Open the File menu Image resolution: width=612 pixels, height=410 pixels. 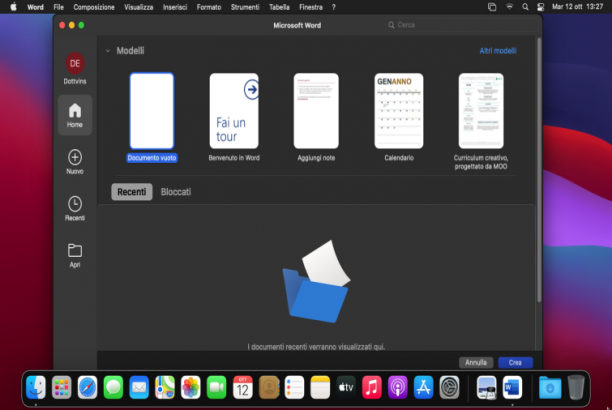(59, 7)
